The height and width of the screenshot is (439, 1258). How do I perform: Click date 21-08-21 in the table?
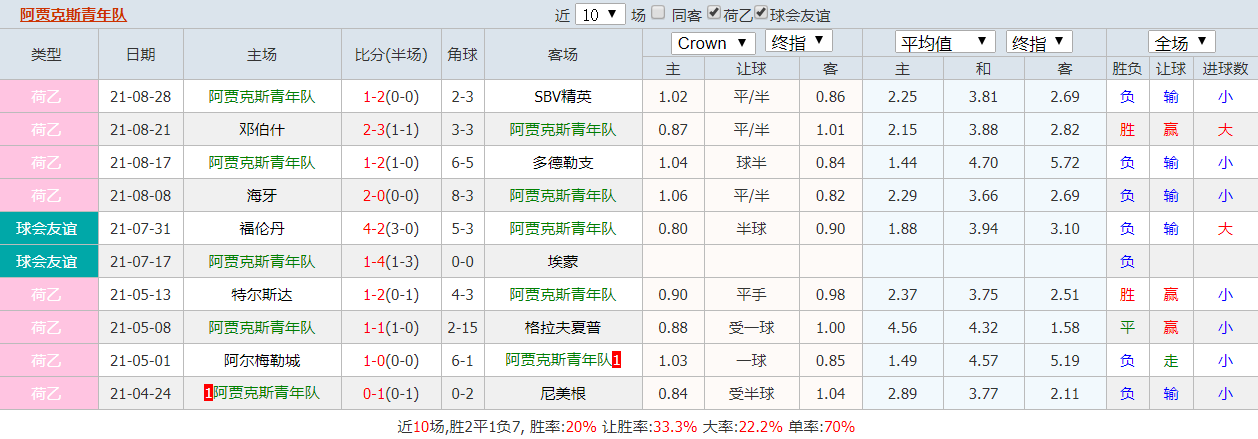tap(141, 130)
